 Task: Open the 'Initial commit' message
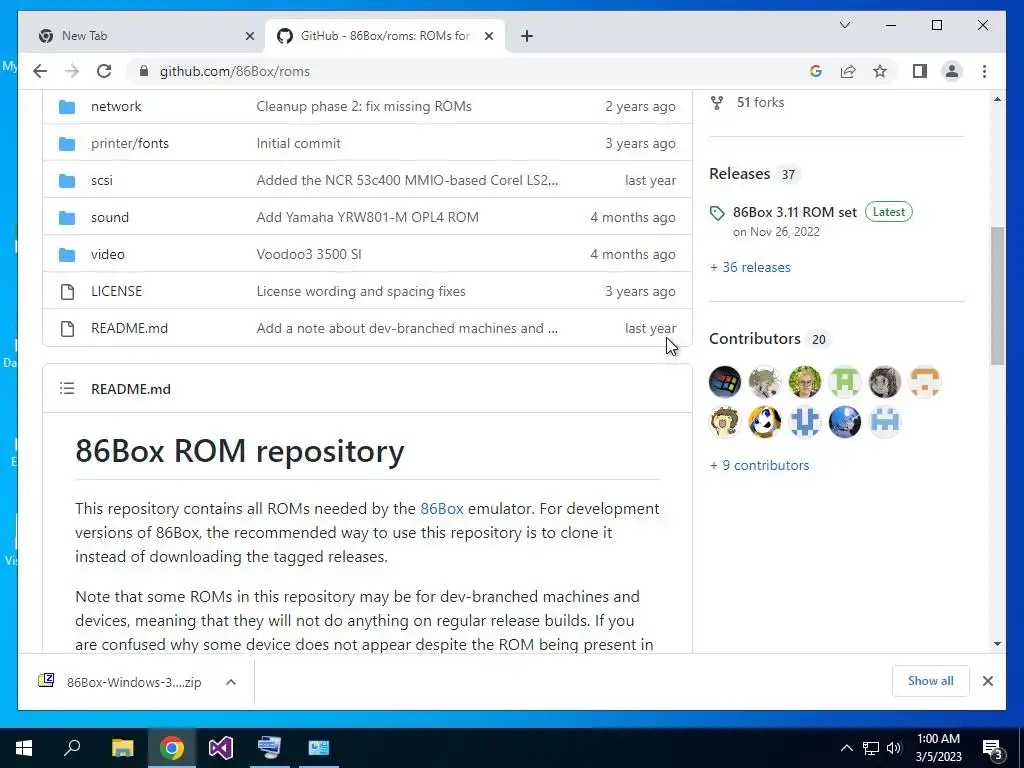298,143
